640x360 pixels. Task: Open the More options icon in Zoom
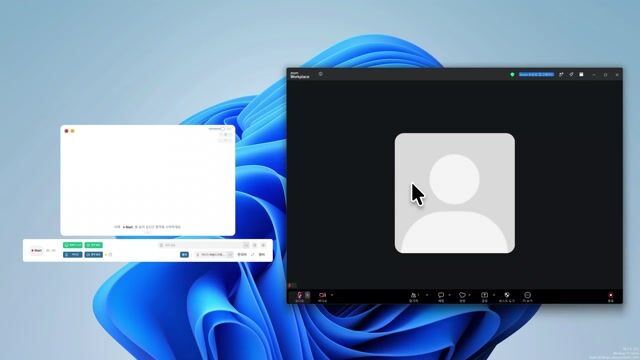(x=528, y=296)
